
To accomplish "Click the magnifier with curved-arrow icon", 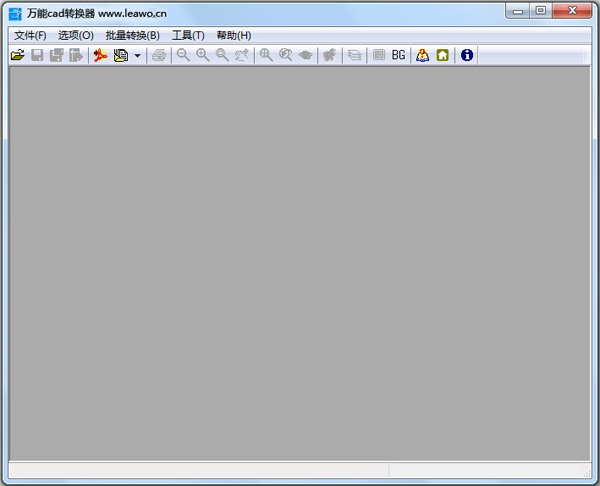I will [286, 55].
